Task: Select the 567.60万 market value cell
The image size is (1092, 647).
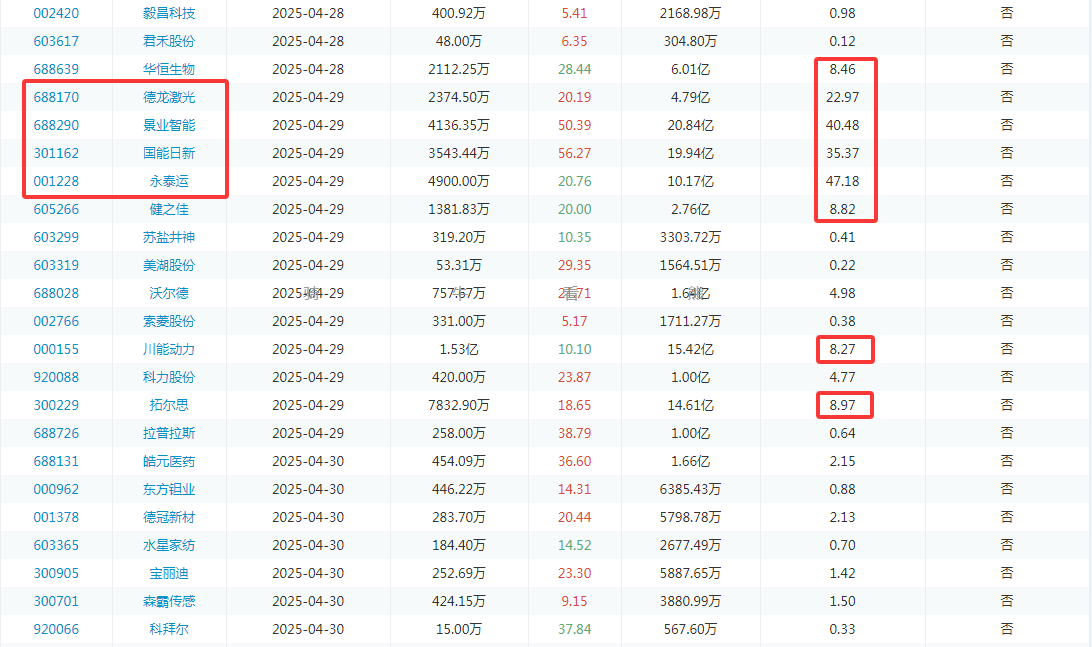Action: pyautogui.click(x=690, y=629)
